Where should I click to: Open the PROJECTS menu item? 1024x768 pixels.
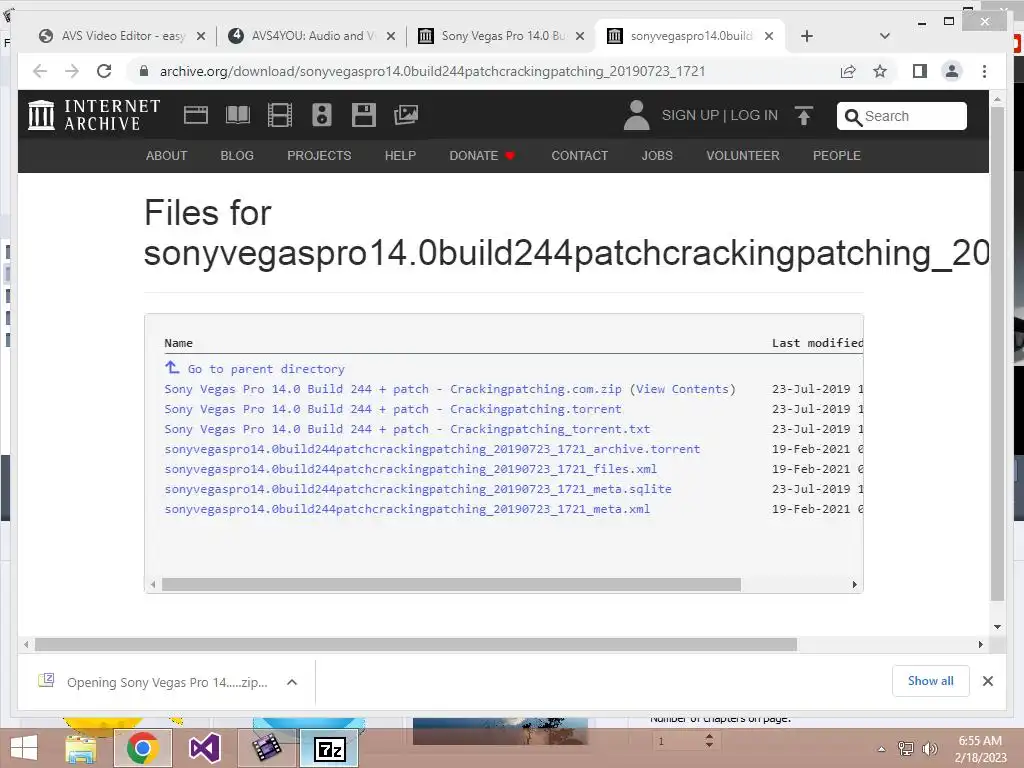coord(319,155)
